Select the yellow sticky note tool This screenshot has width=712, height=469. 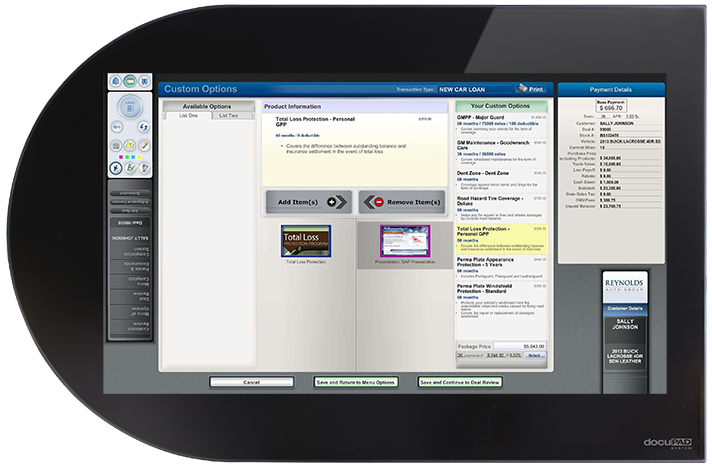click(x=130, y=145)
